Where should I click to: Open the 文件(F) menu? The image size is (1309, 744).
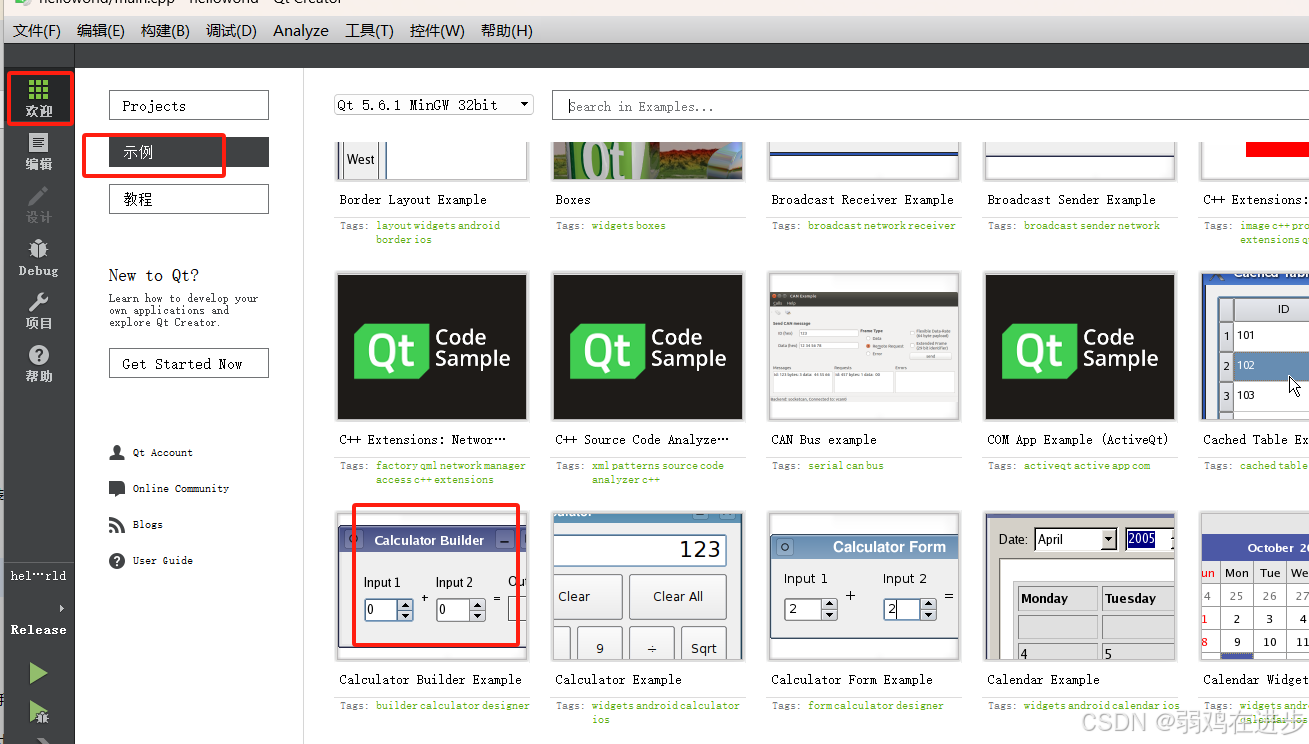tap(37, 31)
